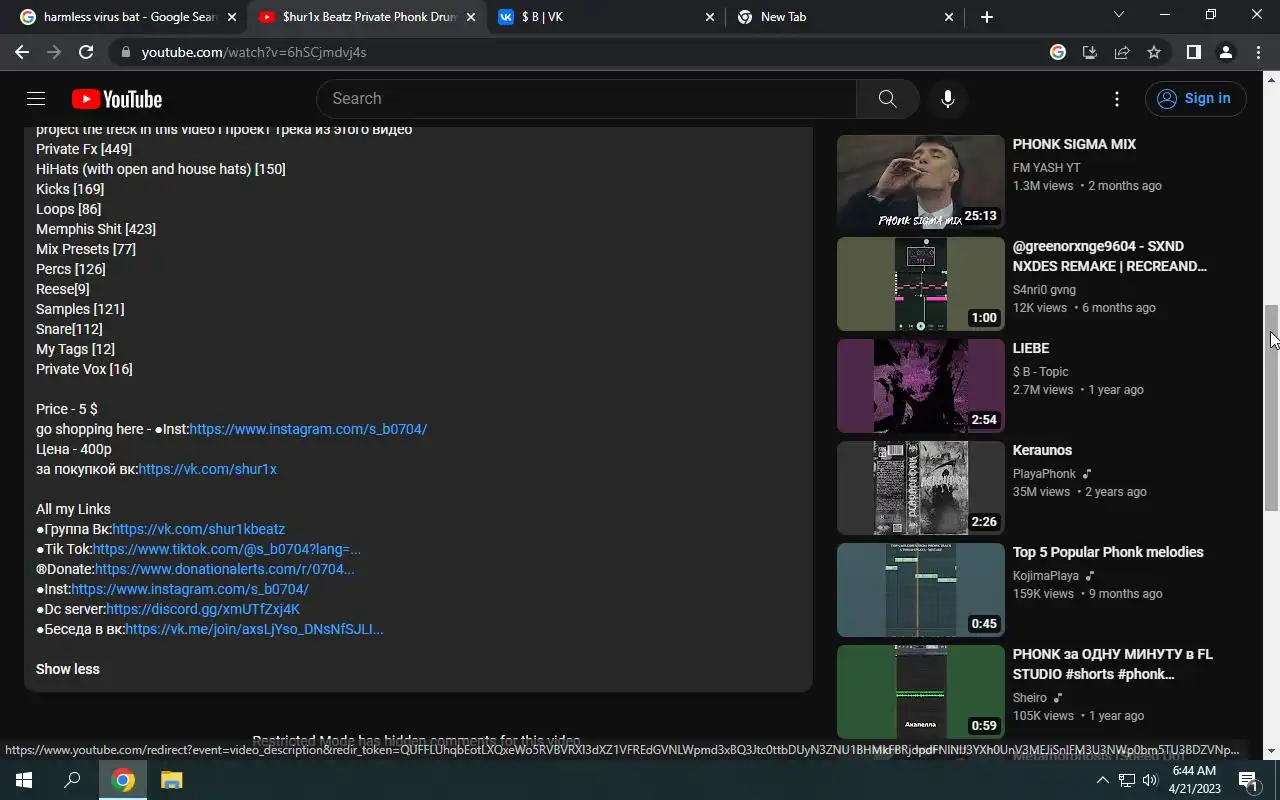1280x800 pixels.
Task: Close the New Tab tab
Action: tap(949, 17)
